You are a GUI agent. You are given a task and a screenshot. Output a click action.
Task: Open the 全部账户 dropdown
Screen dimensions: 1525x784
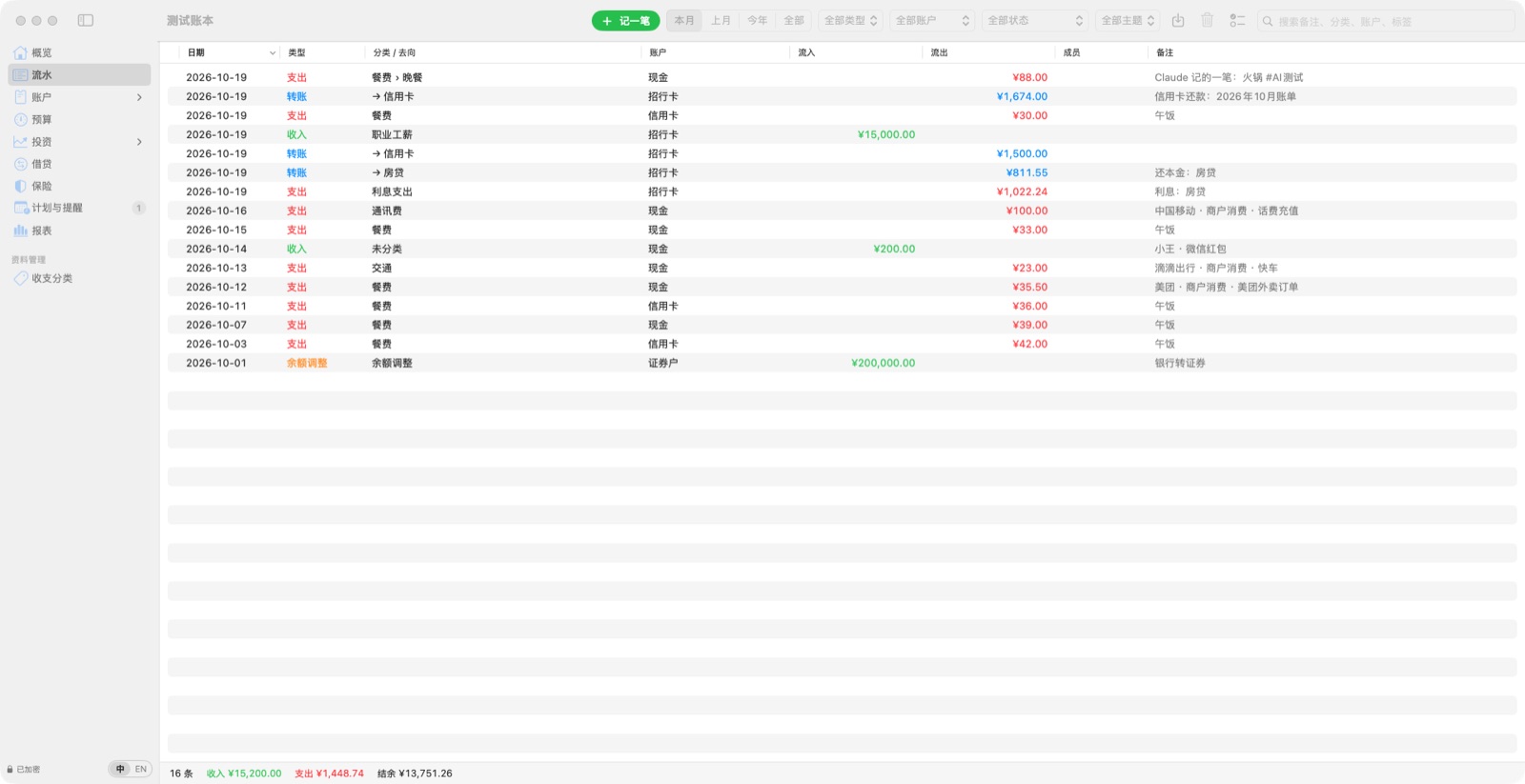click(x=932, y=20)
